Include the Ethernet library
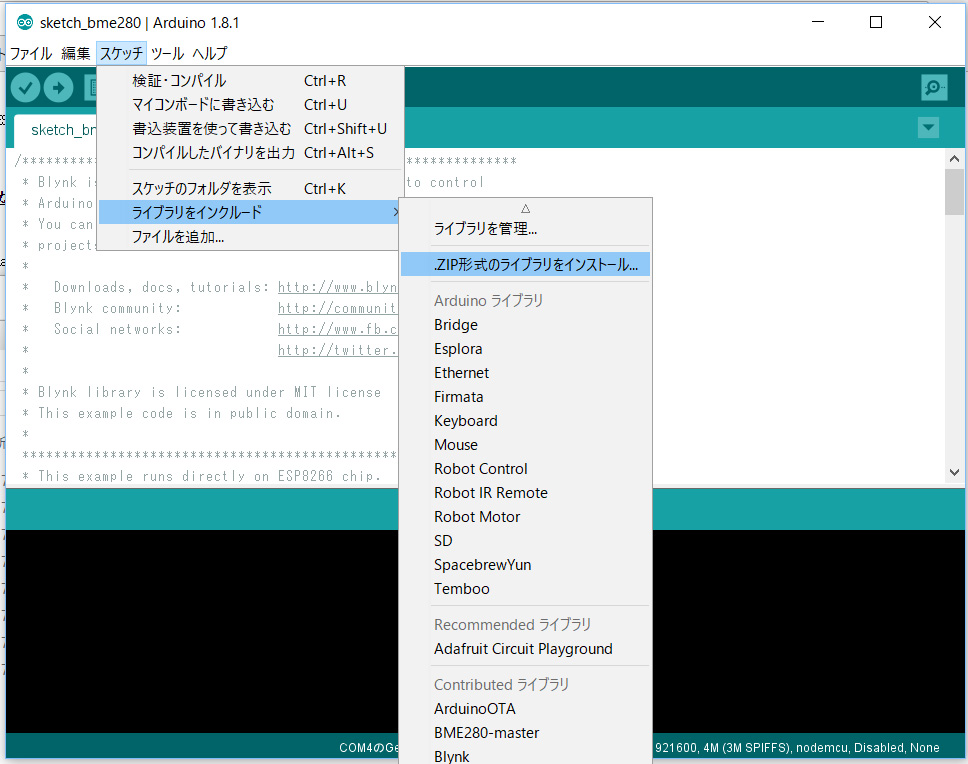This screenshot has width=968, height=764. [x=461, y=373]
